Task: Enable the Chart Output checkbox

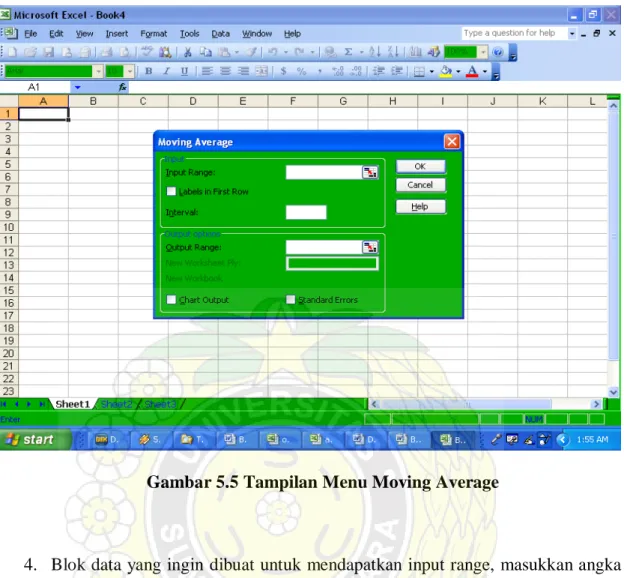Action: [171, 300]
